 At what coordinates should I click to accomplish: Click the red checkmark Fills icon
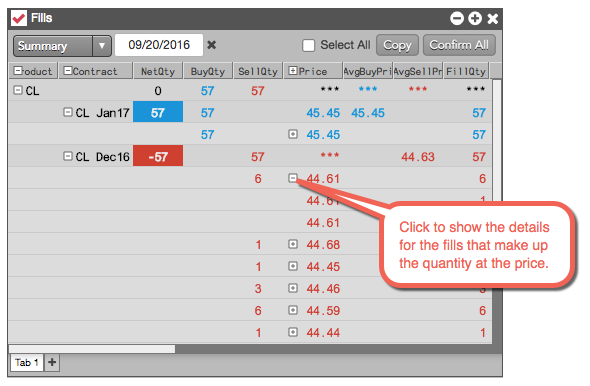click(x=19, y=18)
